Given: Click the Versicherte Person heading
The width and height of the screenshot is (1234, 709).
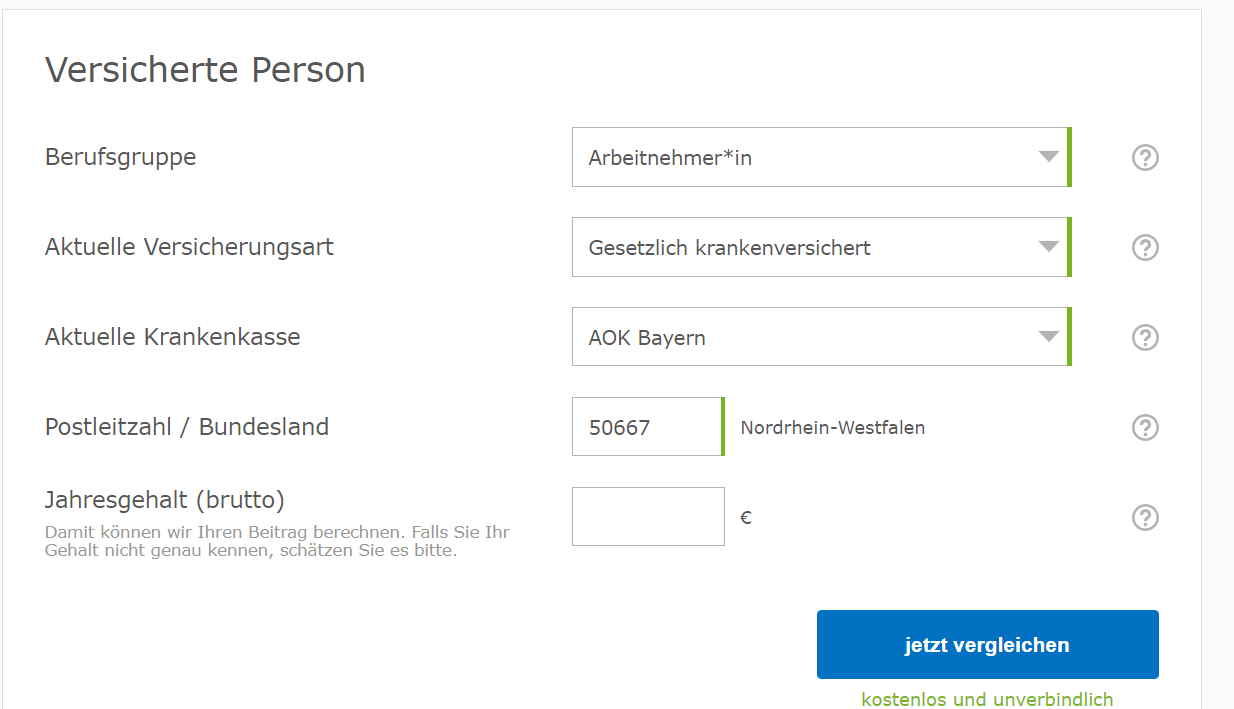Looking at the screenshot, I should click(x=205, y=70).
